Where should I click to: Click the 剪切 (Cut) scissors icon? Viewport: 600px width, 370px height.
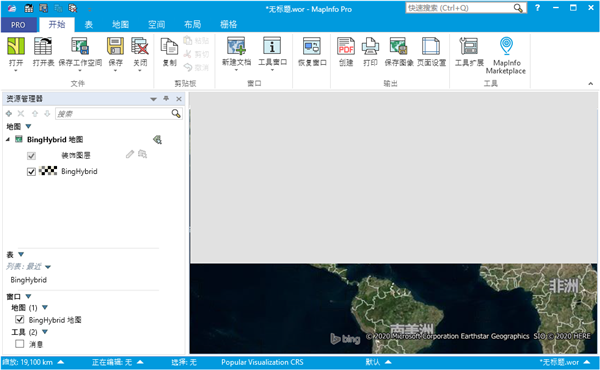188,54
